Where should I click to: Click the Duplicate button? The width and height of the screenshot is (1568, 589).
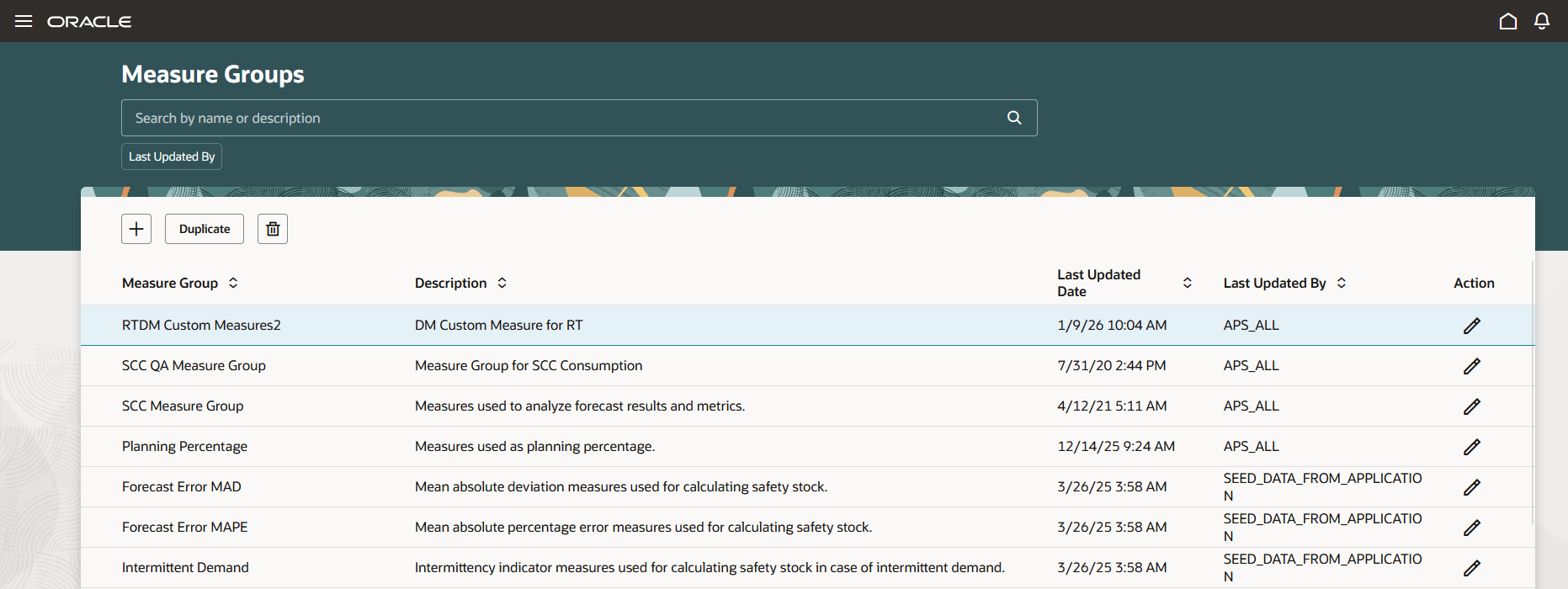pyautogui.click(x=205, y=229)
